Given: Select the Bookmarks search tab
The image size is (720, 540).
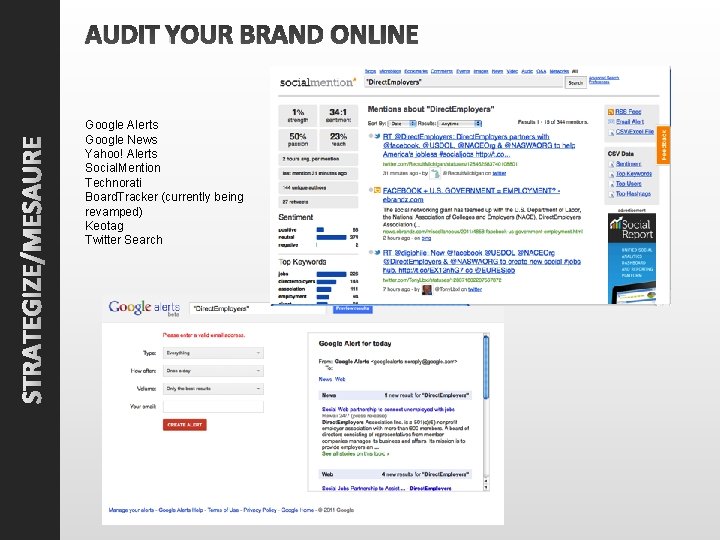Looking at the screenshot, I should tap(416, 71).
